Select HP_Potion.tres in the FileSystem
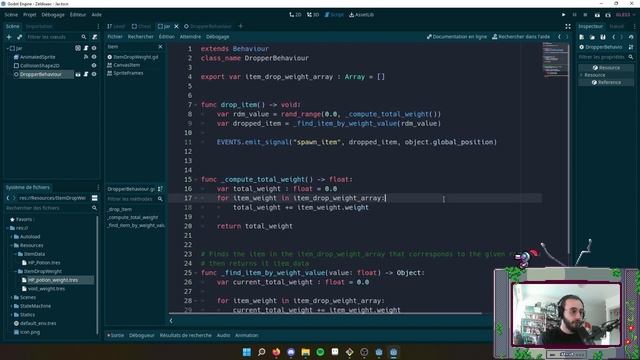Image resolution: width=640 pixels, height=360 pixels. (44, 262)
